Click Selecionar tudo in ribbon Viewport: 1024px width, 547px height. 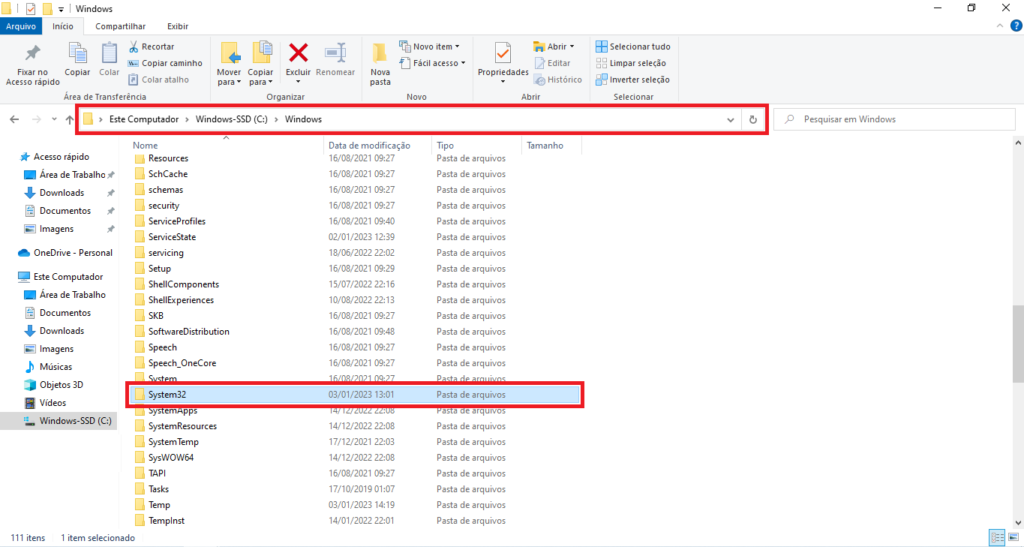tap(632, 46)
